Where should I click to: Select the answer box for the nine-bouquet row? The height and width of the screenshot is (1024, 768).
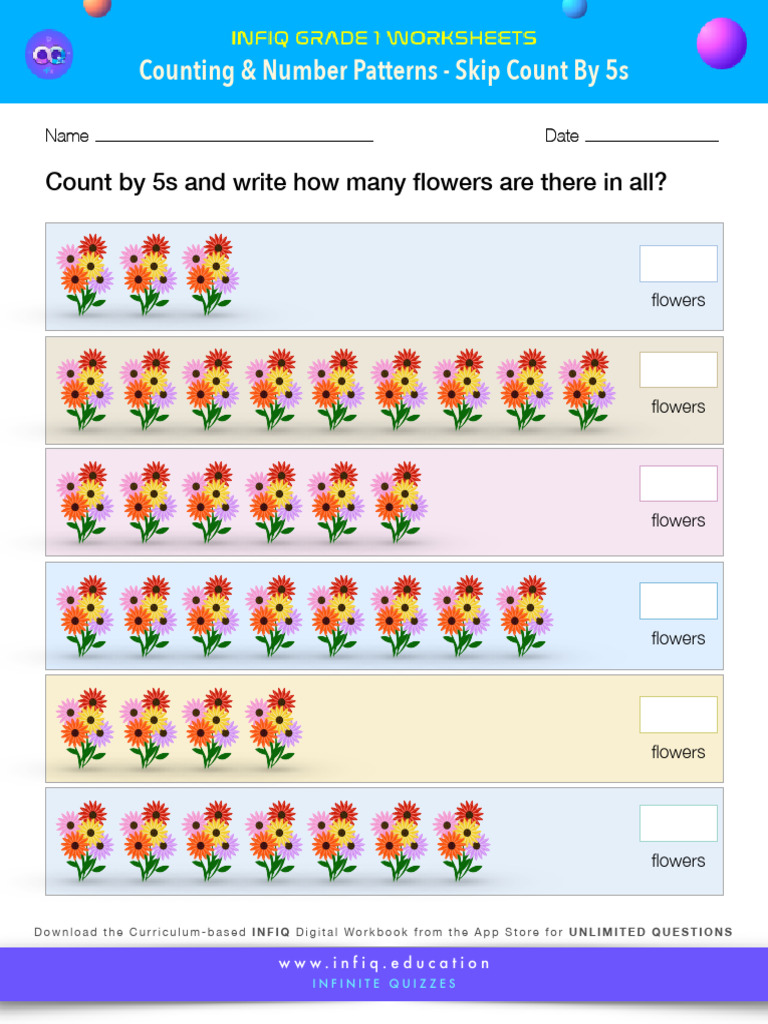point(678,370)
